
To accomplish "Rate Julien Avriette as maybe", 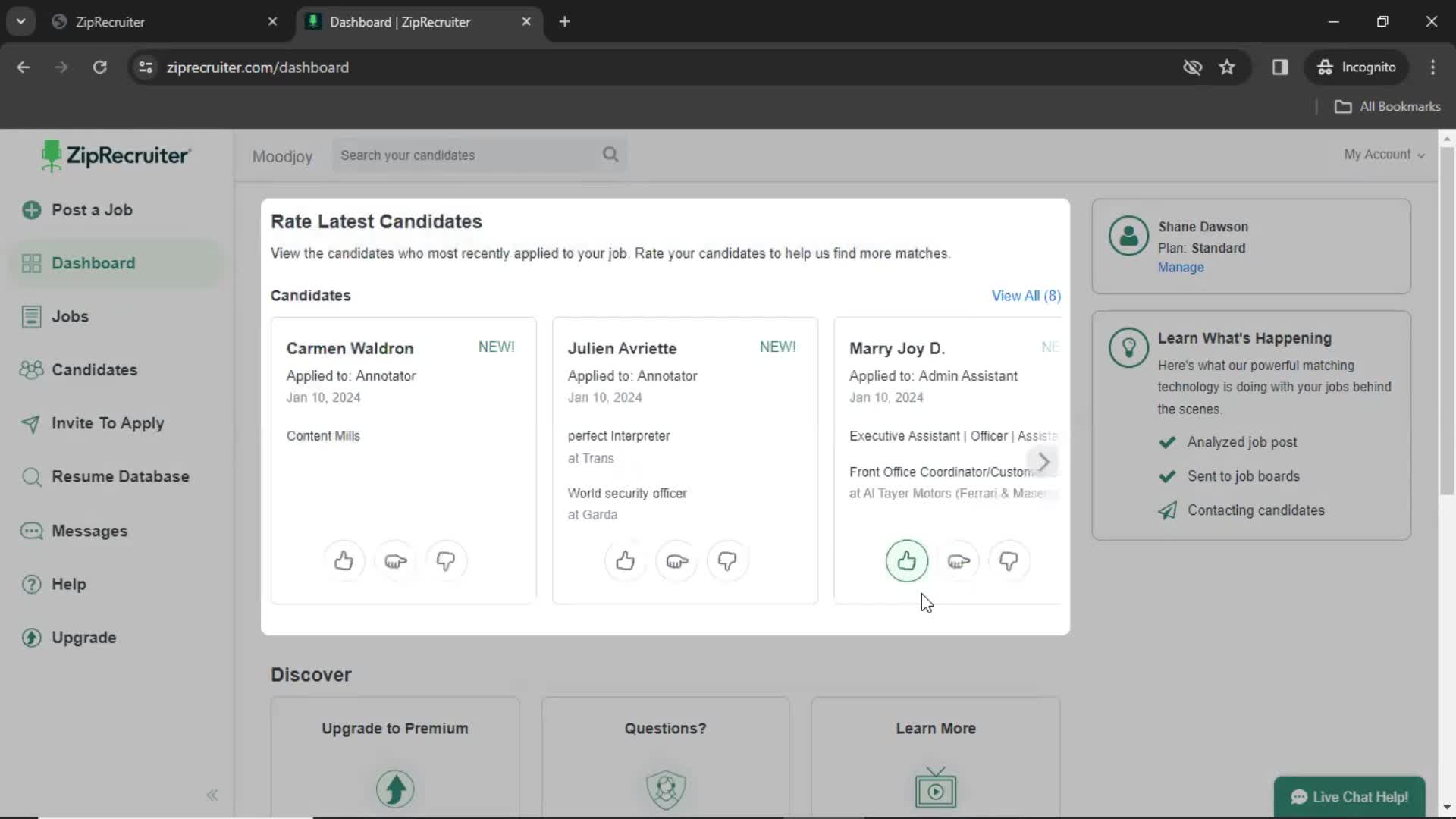I will click(x=676, y=561).
